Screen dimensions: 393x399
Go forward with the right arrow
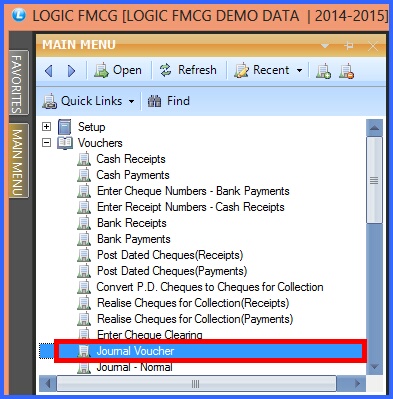point(71,71)
